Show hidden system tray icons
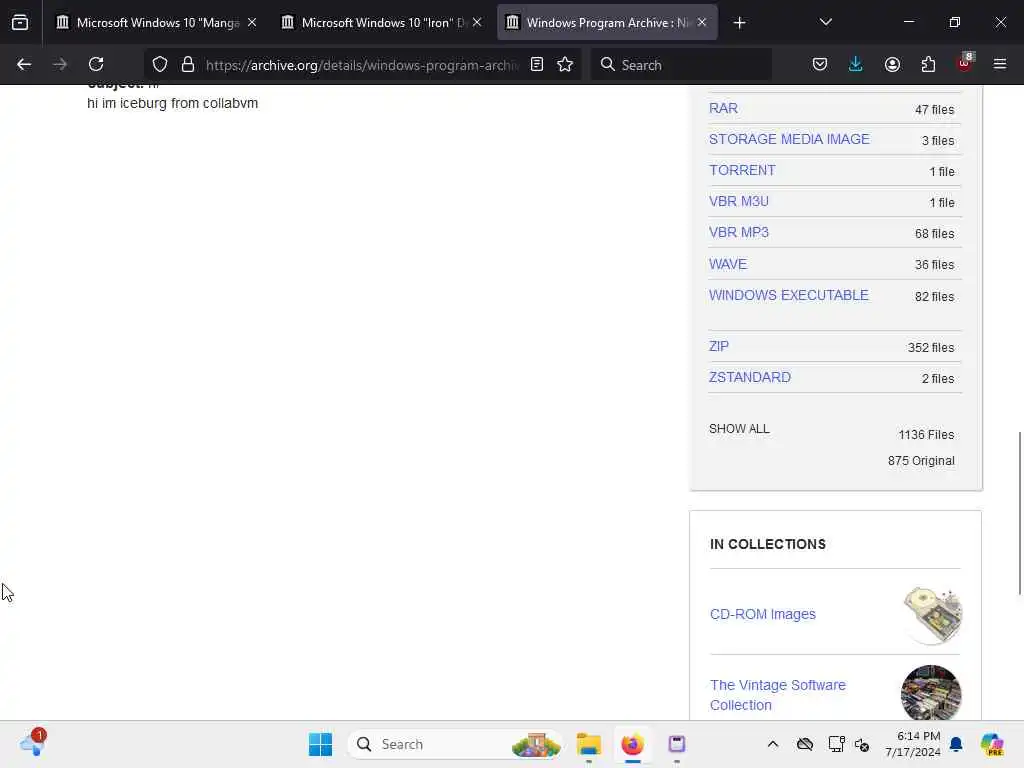This screenshot has height=768, width=1024. click(x=773, y=744)
